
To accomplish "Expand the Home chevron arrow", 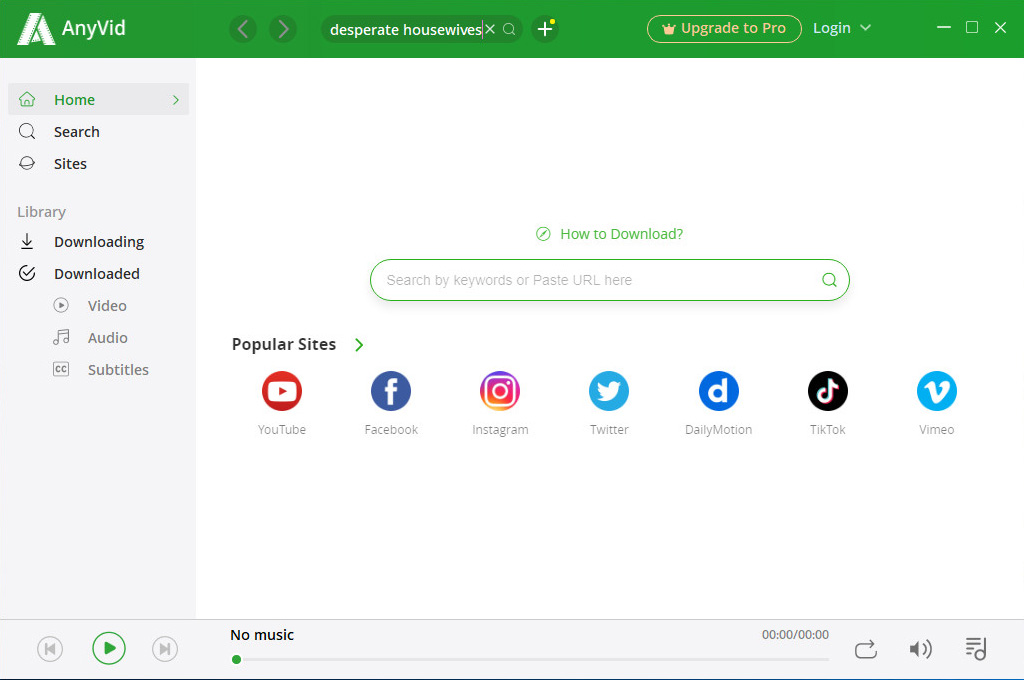I will point(176,100).
